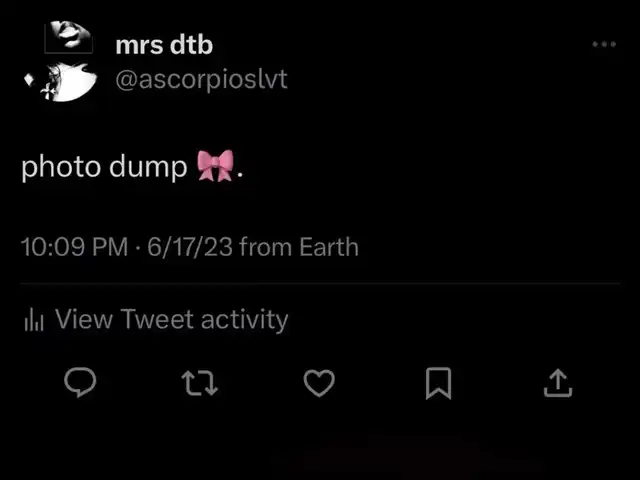This screenshot has height=480, width=640.
Task: Open View Tweet activity
Action: pyautogui.click(x=171, y=319)
